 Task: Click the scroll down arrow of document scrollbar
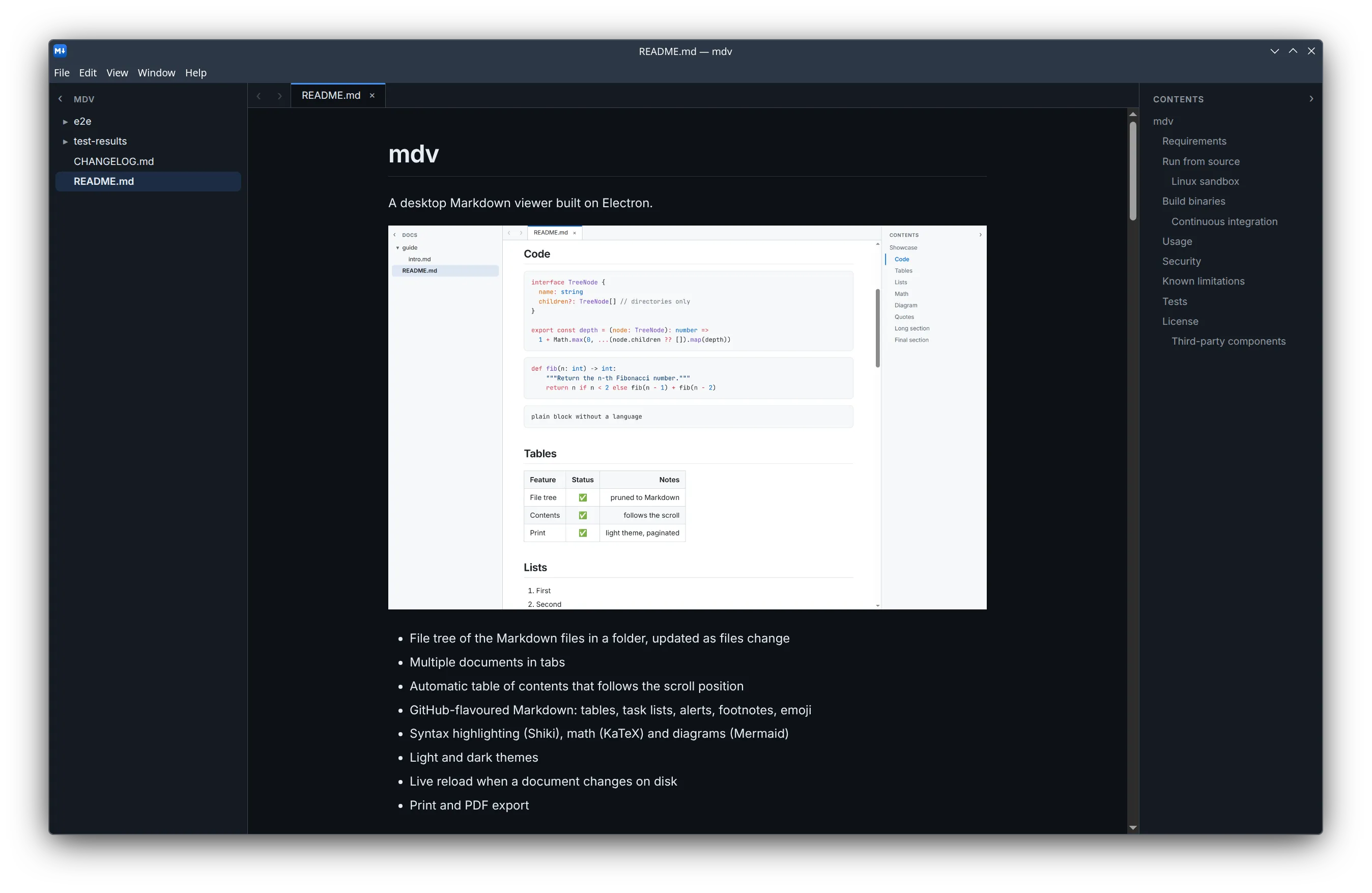point(1133,827)
